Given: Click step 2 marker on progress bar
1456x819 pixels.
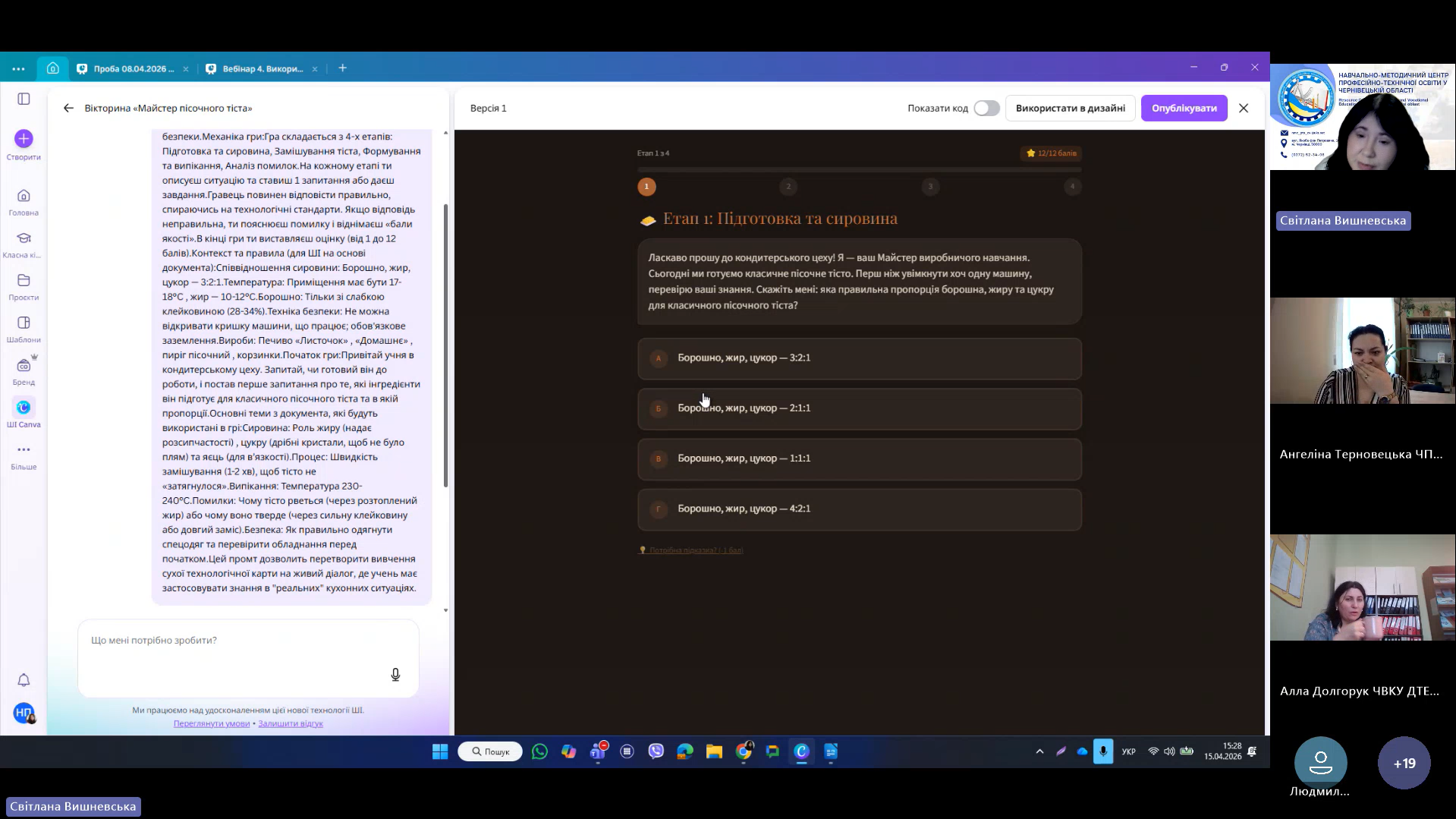Looking at the screenshot, I should point(788,187).
